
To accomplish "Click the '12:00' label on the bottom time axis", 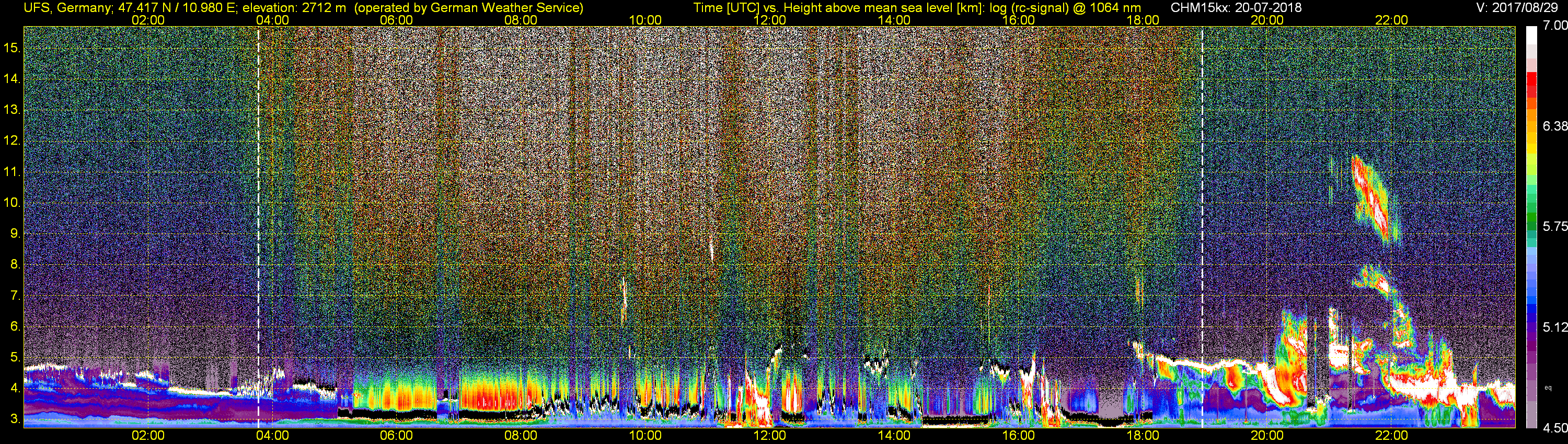I will [769, 436].
